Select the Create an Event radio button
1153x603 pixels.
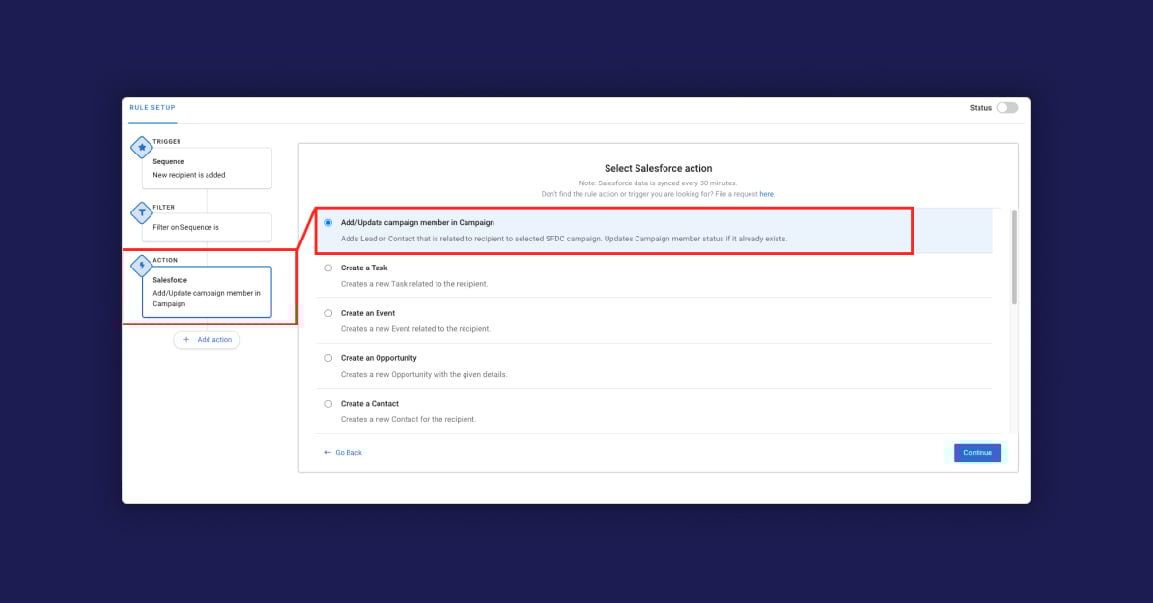(x=328, y=312)
